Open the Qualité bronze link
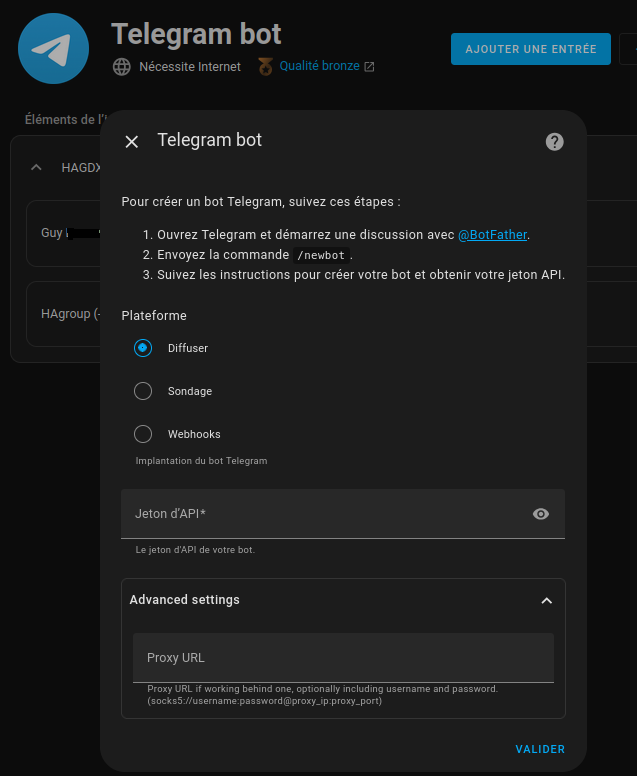This screenshot has width=637, height=776. 319,66
